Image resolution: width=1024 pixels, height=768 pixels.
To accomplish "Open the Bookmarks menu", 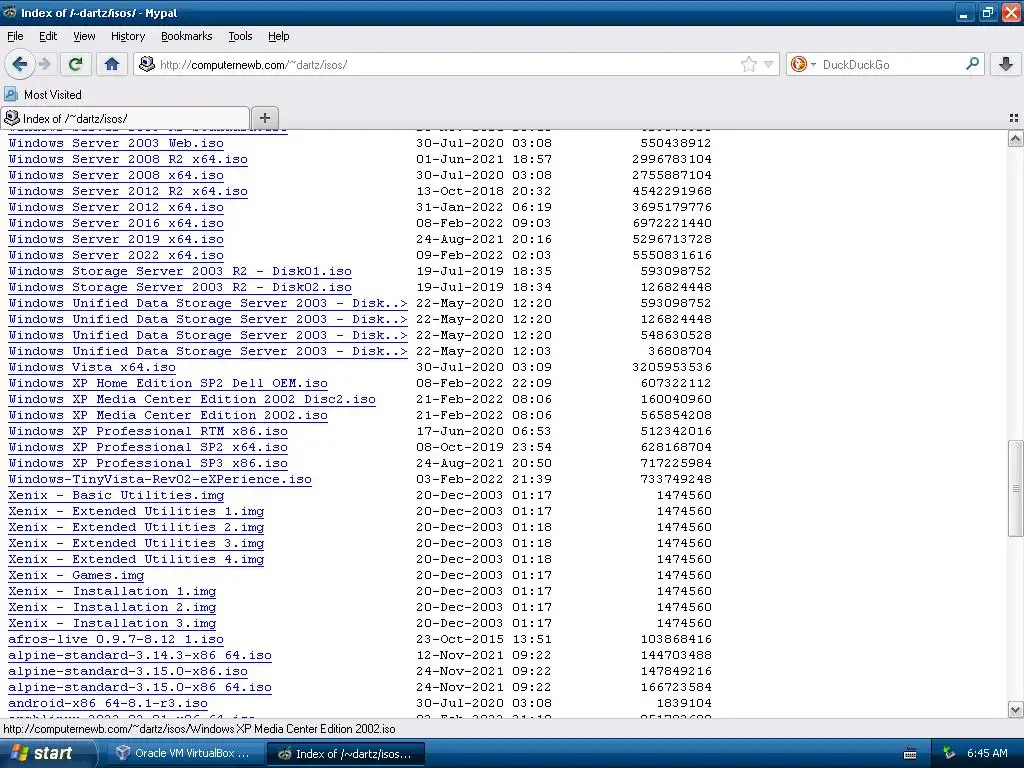I will pos(186,37).
